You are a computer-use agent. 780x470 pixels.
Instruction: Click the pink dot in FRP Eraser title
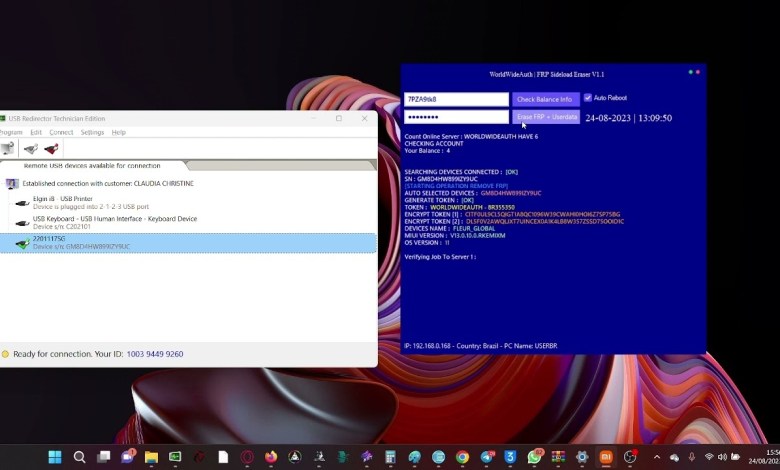pos(698,72)
